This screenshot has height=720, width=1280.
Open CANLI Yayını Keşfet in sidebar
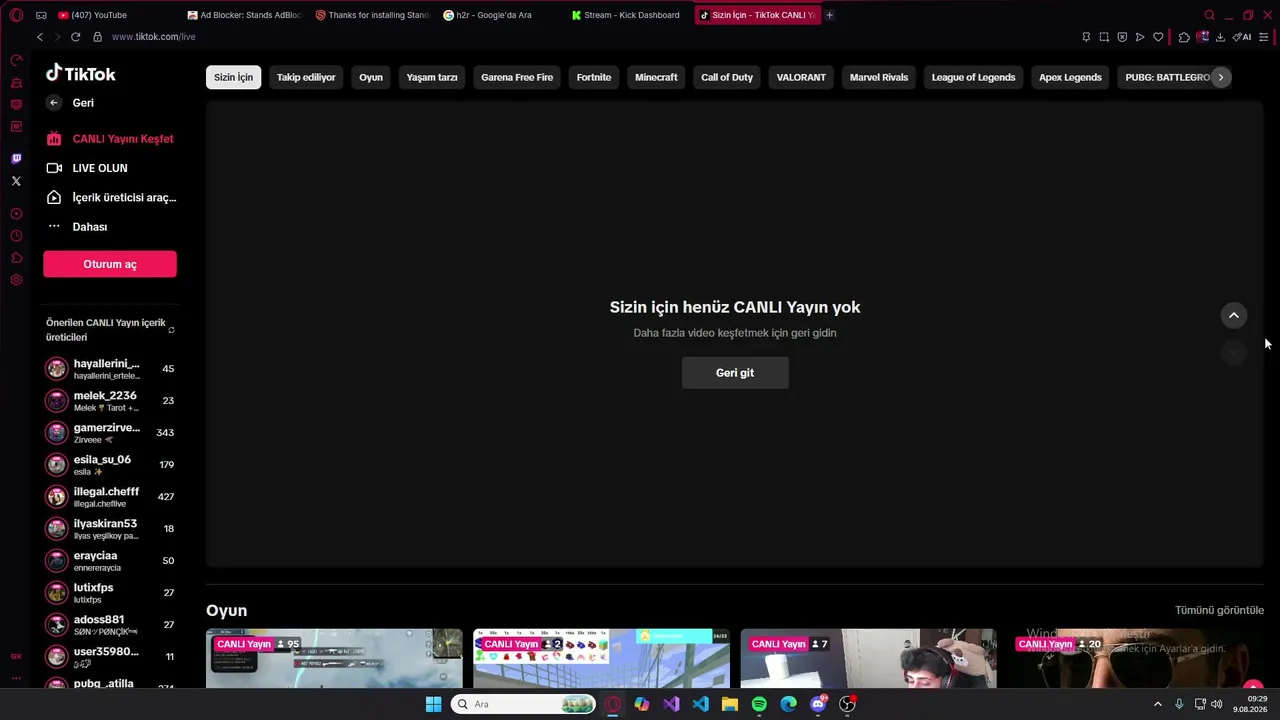[110, 139]
